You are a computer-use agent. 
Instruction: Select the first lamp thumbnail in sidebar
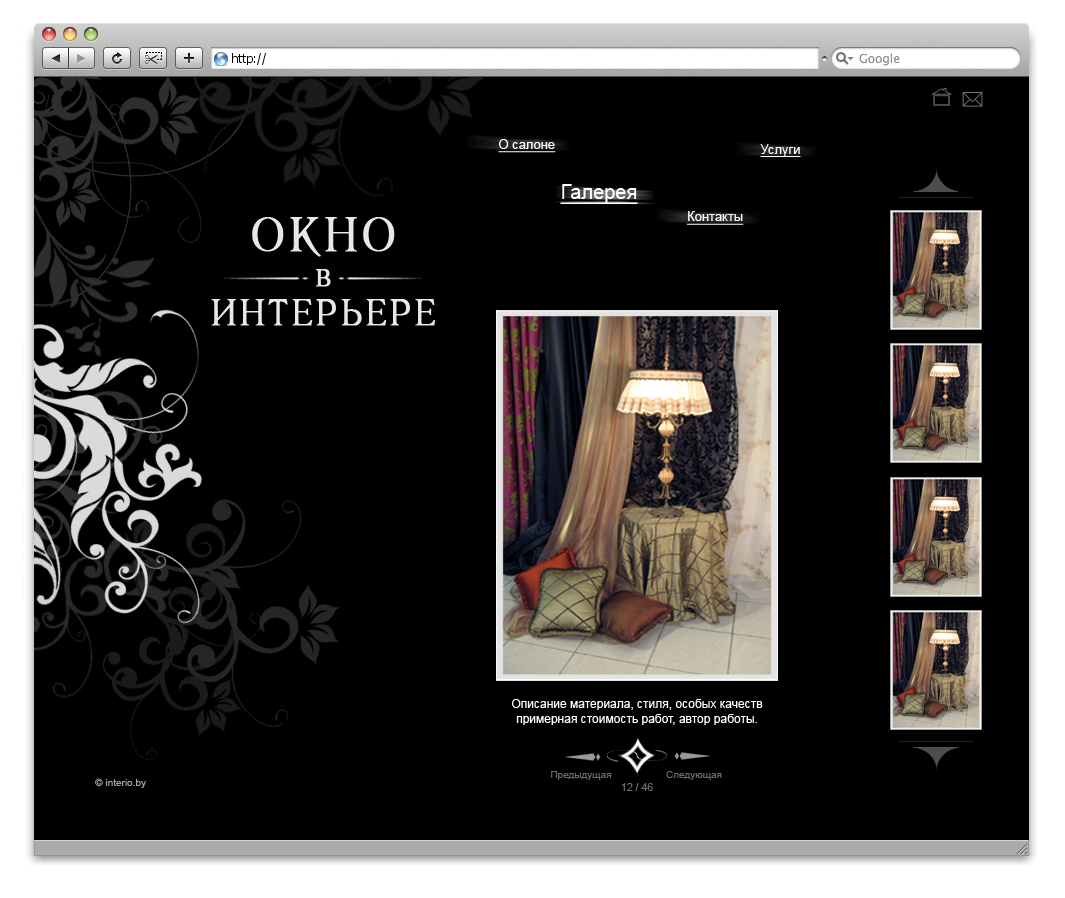click(x=935, y=270)
